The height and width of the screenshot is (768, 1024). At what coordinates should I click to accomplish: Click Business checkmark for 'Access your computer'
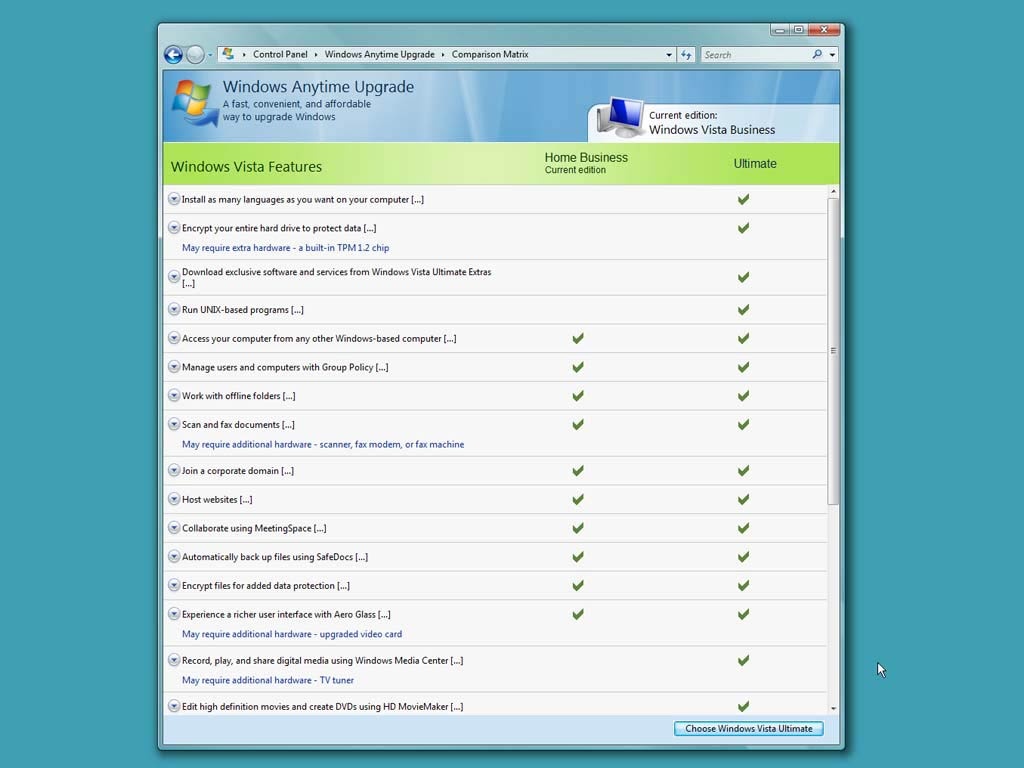coord(578,338)
